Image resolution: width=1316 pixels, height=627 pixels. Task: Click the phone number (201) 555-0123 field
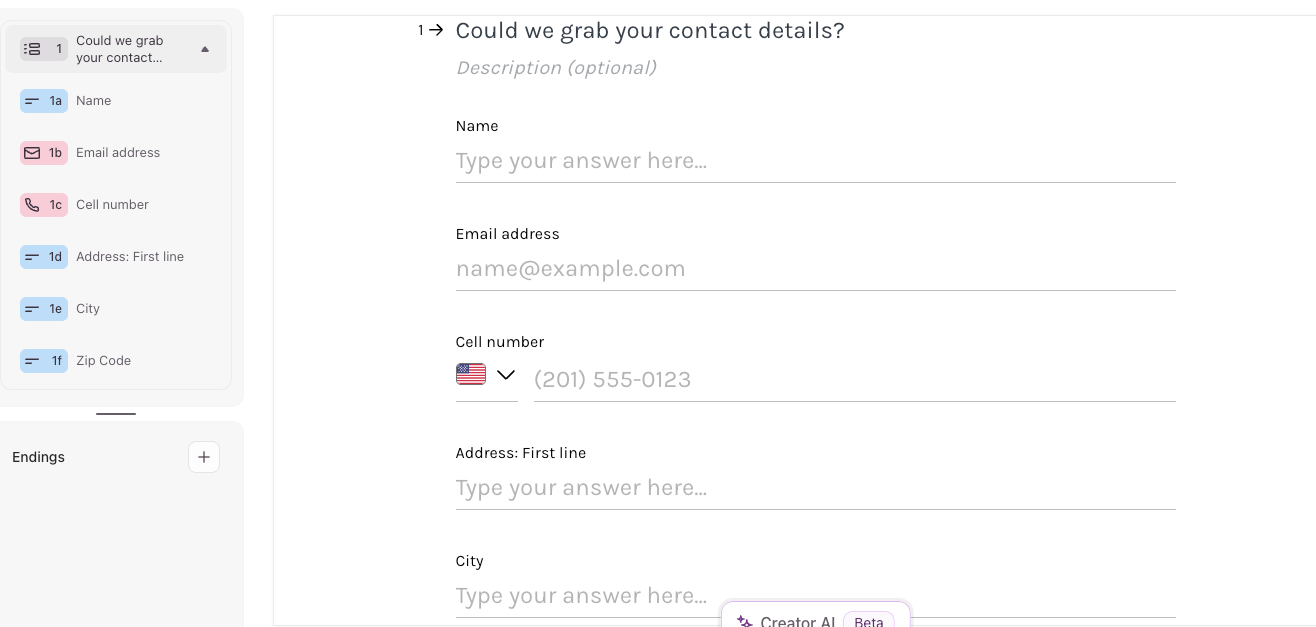tap(854, 380)
